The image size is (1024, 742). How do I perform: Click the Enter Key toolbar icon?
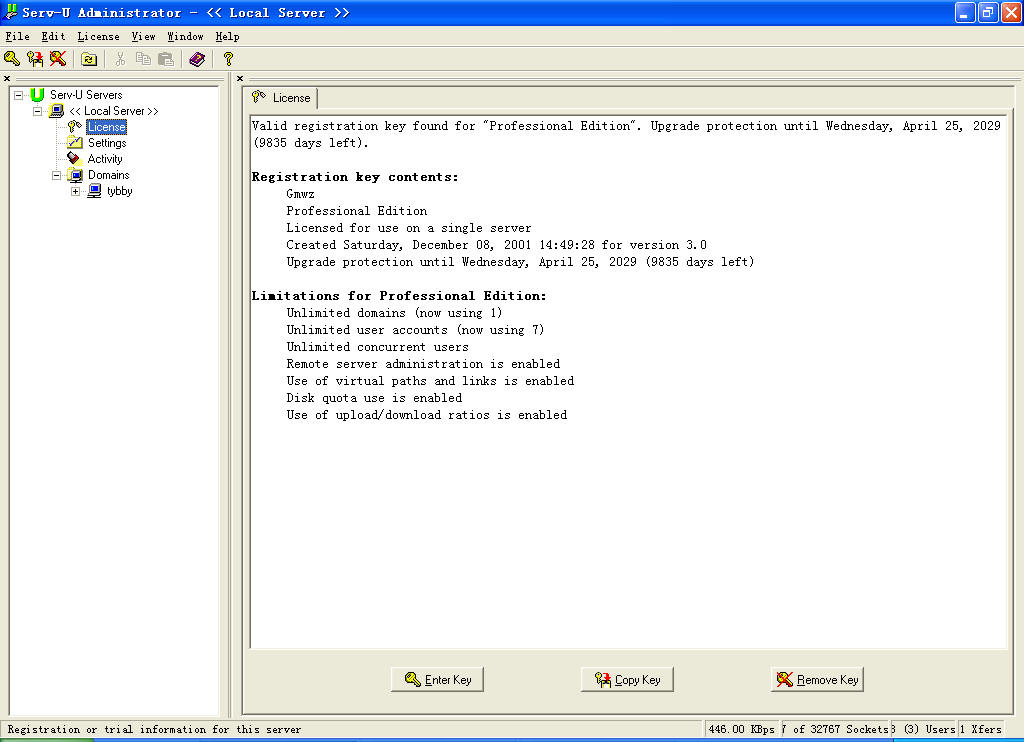tap(11, 59)
